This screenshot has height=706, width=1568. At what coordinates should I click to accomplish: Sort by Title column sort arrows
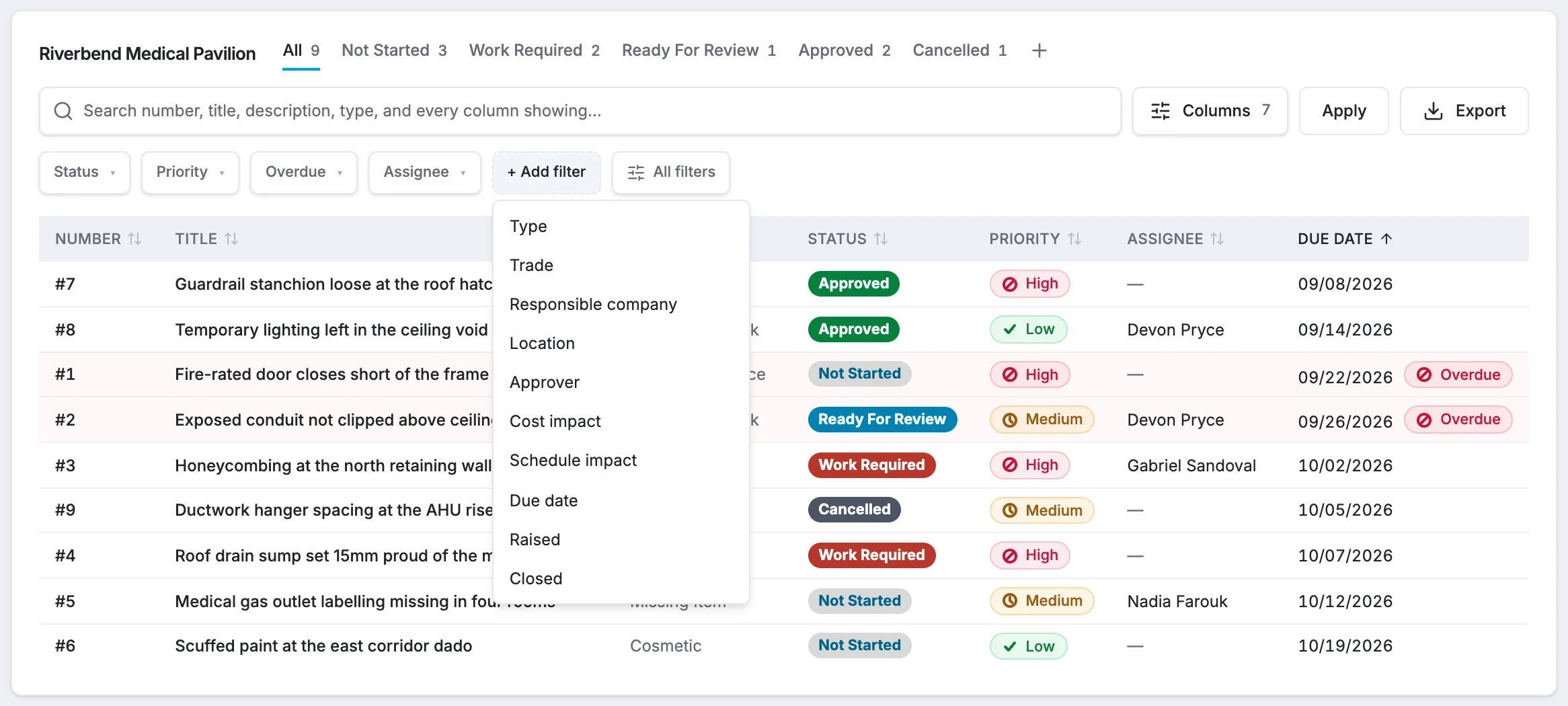click(x=231, y=239)
